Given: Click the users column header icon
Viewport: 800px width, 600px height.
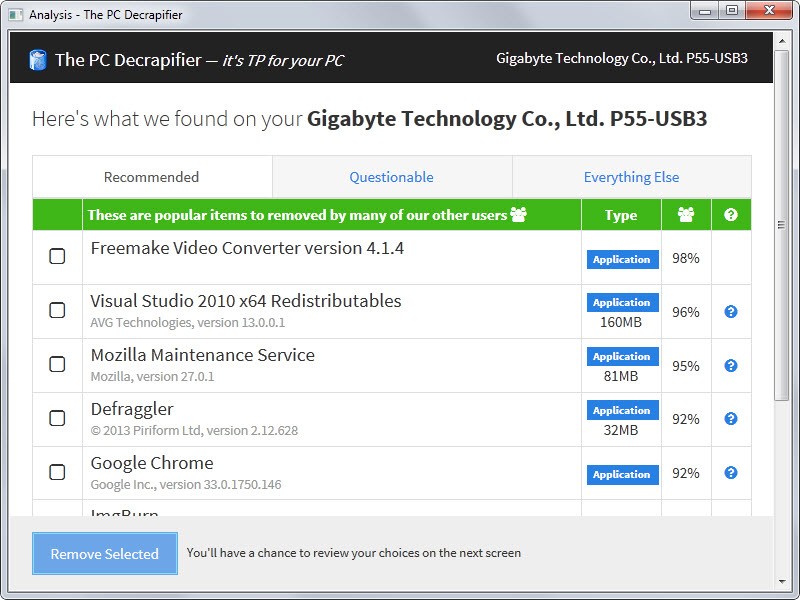Looking at the screenshot, I should point(686,215).
